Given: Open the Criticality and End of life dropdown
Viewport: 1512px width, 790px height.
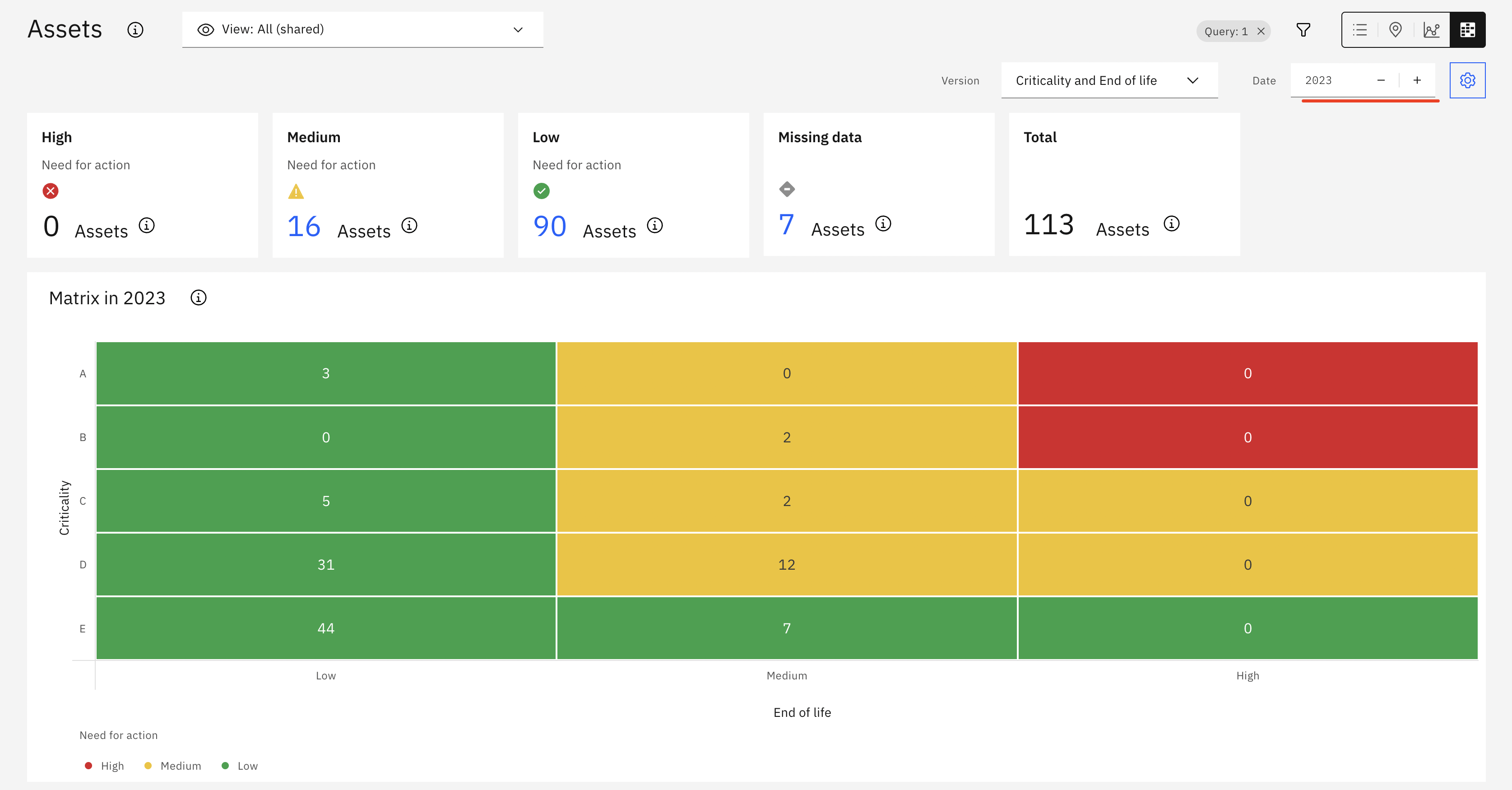Looking at the screenshot, I should pyautogui.click(x=1109, y=80).
